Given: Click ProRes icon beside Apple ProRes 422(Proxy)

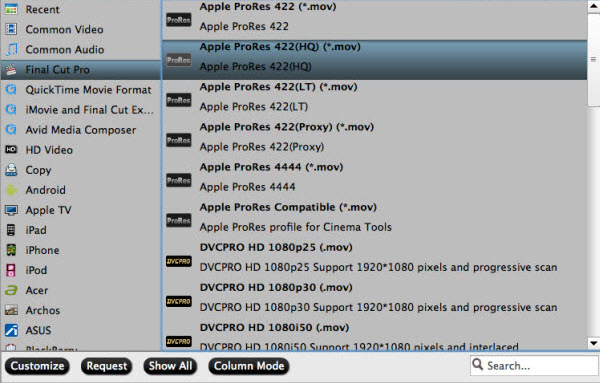Looking at the screenshot, I should point(179,140).
